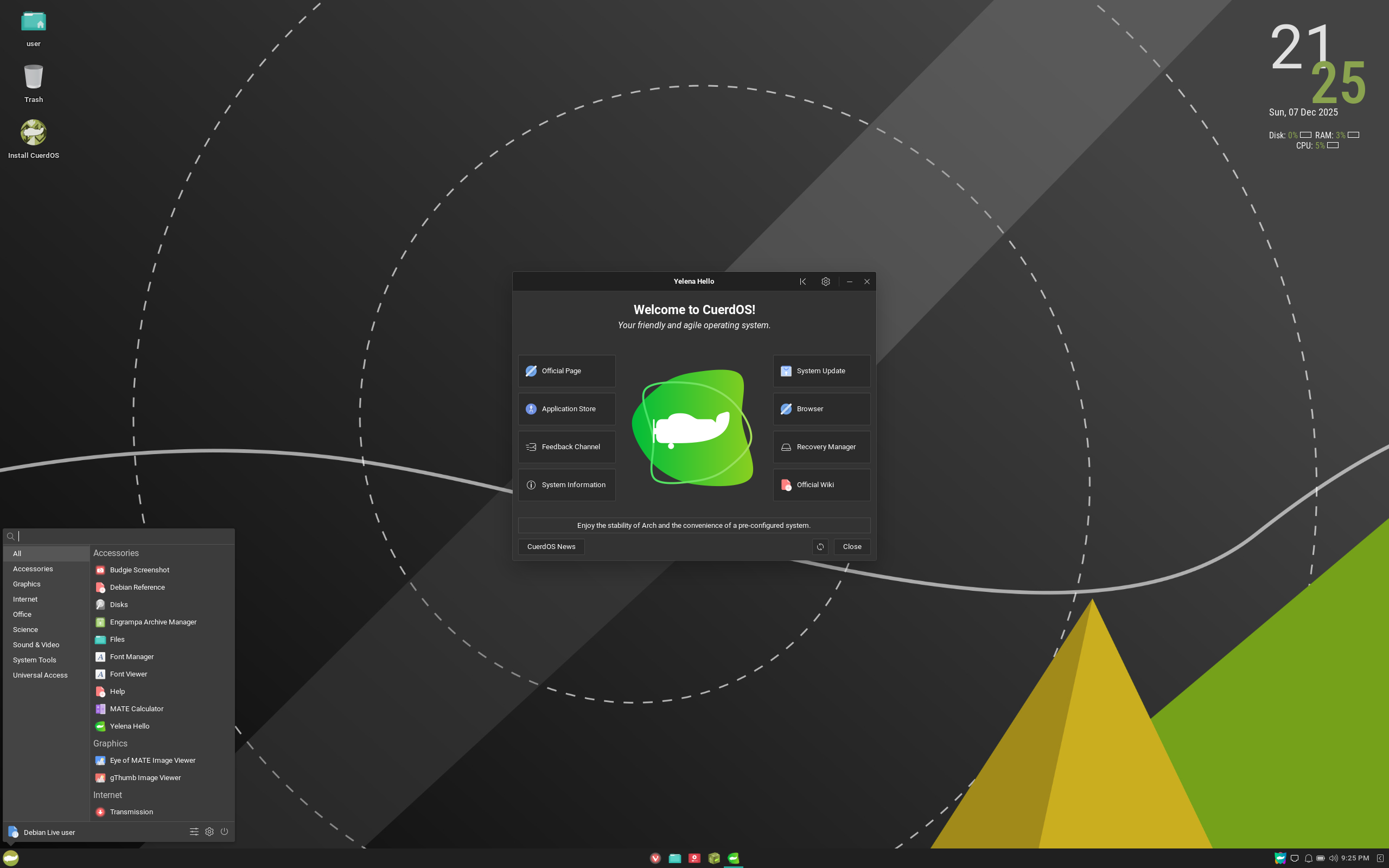Open the Official Page link in Yelena Hello

[x=566, y=371]
